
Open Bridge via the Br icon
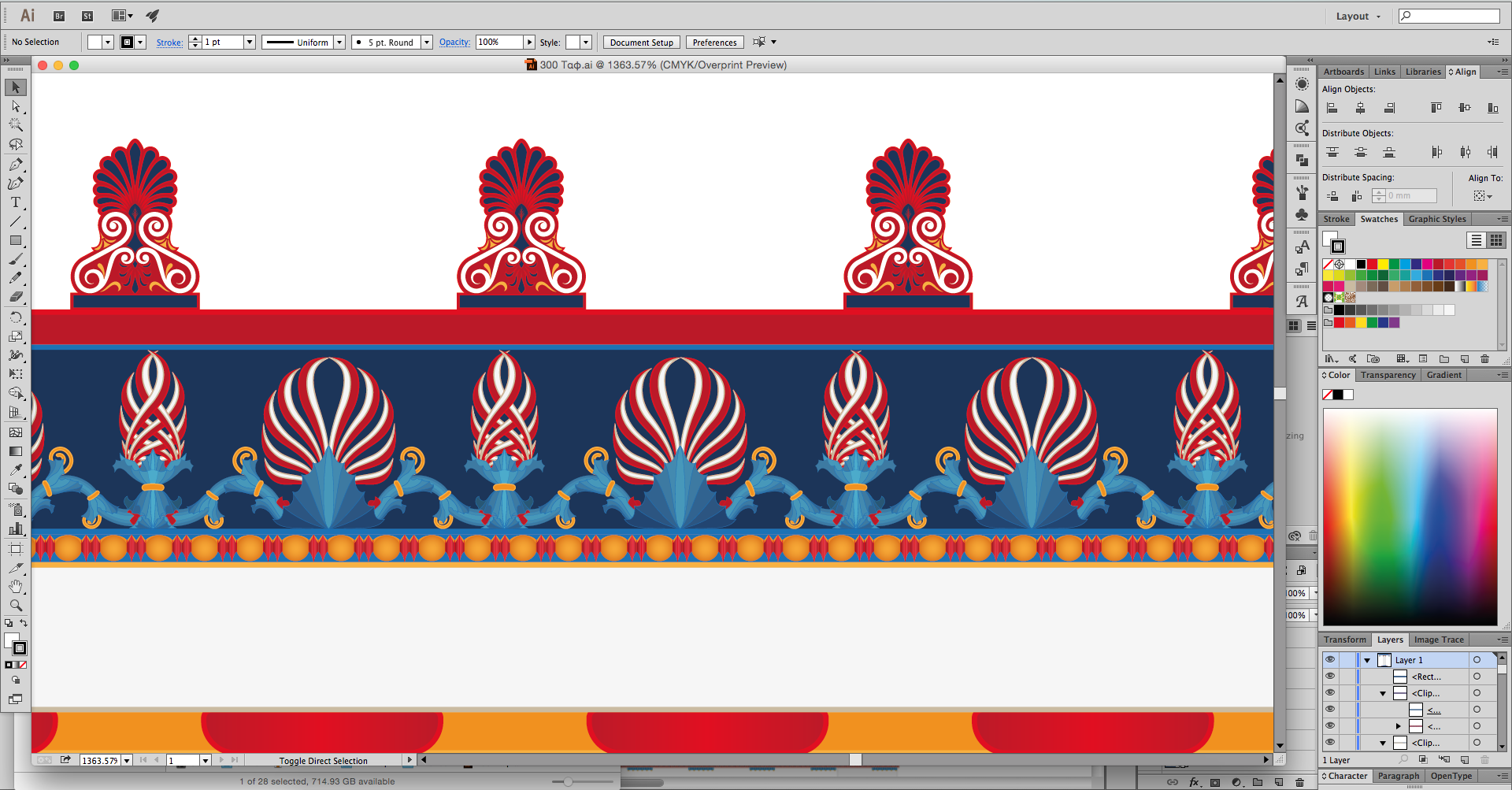59,16
